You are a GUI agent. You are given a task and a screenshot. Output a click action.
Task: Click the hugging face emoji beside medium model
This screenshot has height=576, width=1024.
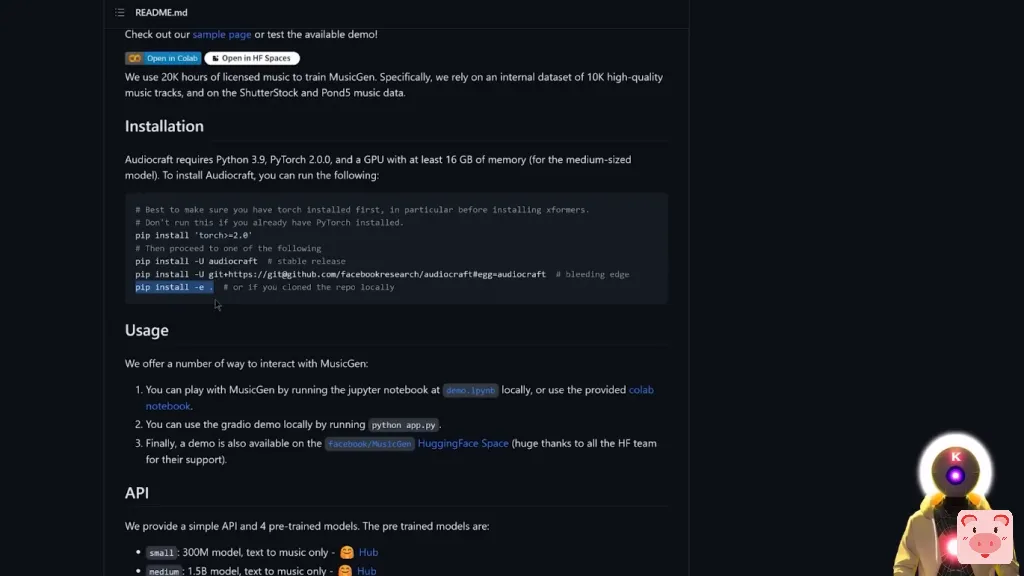point(345,571)
